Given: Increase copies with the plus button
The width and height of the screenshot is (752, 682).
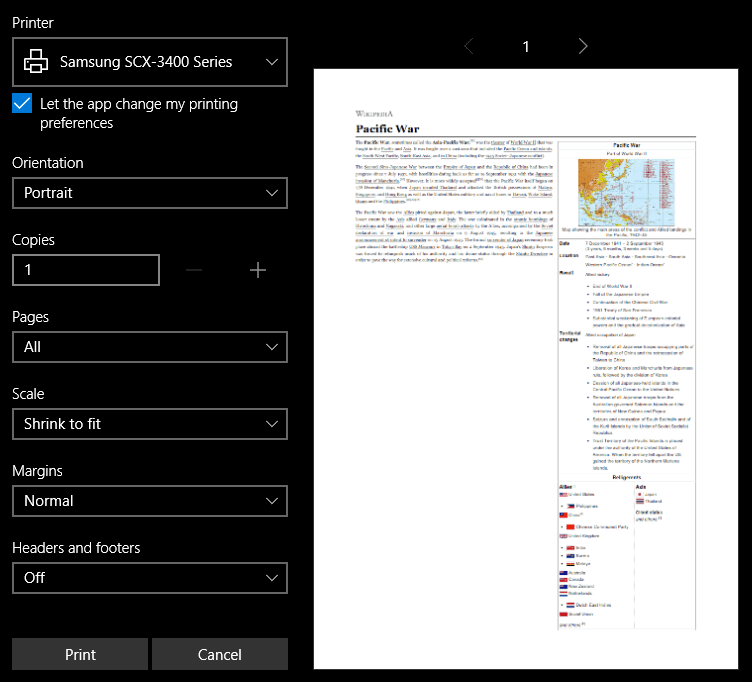Looking at the screenshot, I should pyautogui.click(x=258, y=270).
